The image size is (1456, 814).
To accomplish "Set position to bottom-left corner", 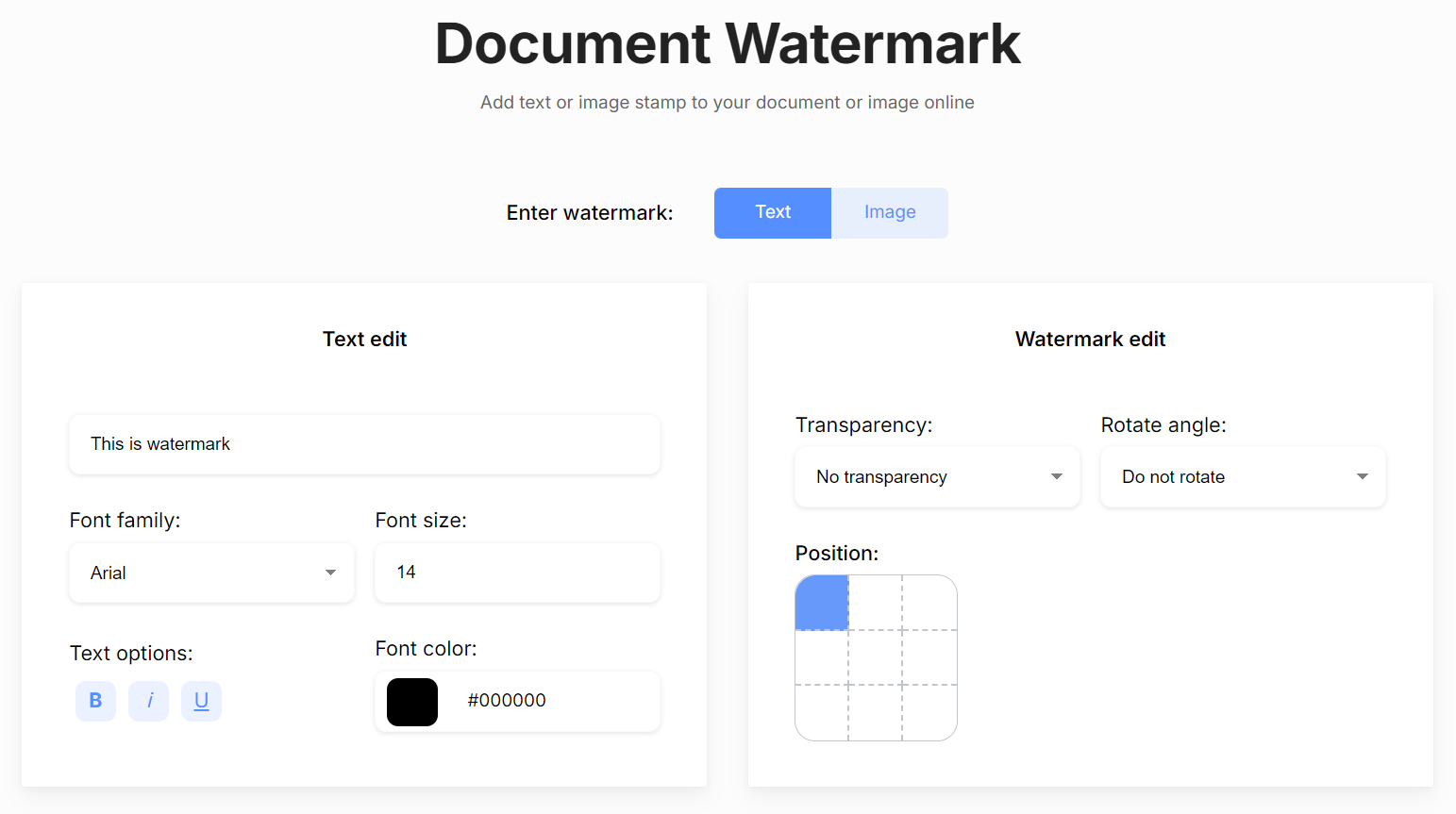I will point(822,711).
